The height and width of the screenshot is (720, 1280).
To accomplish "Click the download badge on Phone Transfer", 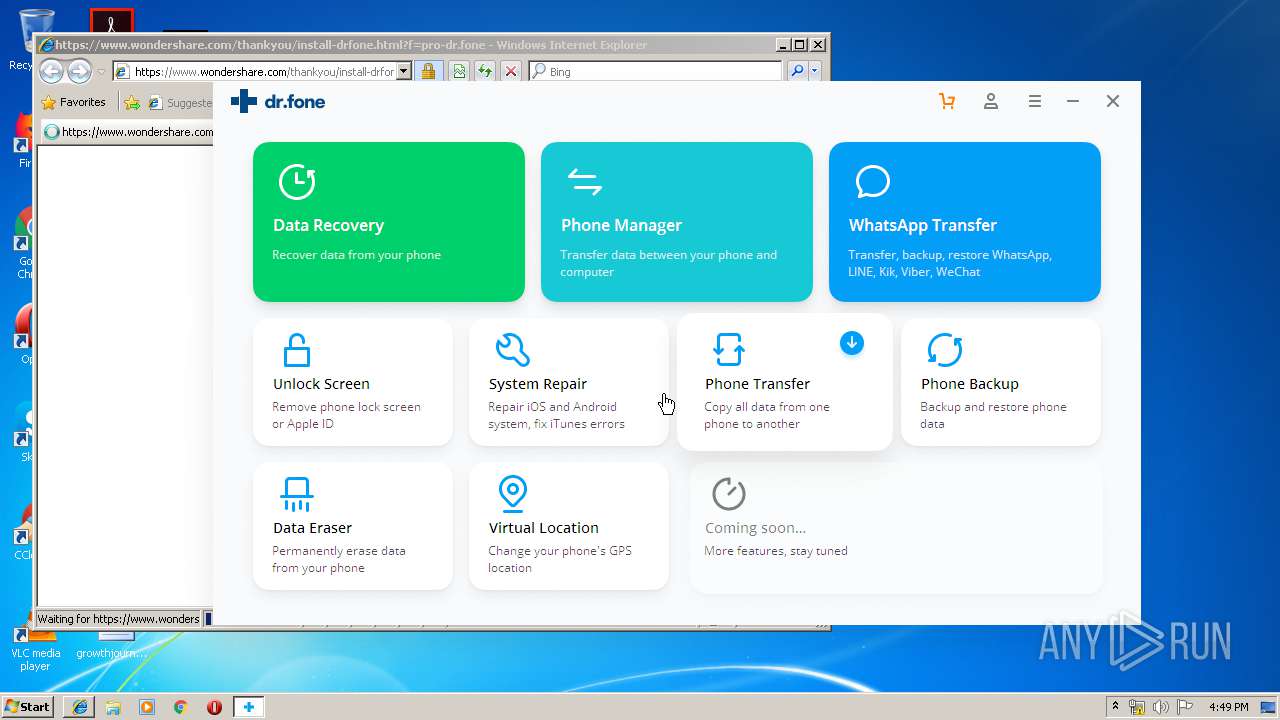I will [x=852, y=343].
